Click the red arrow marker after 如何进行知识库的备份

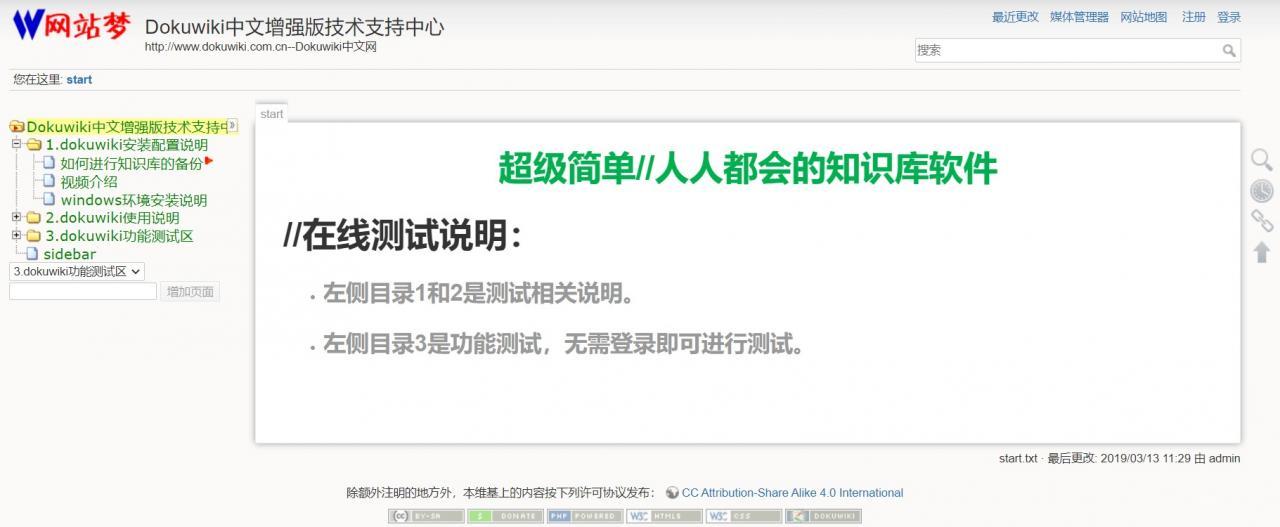[x=210, y=160]
